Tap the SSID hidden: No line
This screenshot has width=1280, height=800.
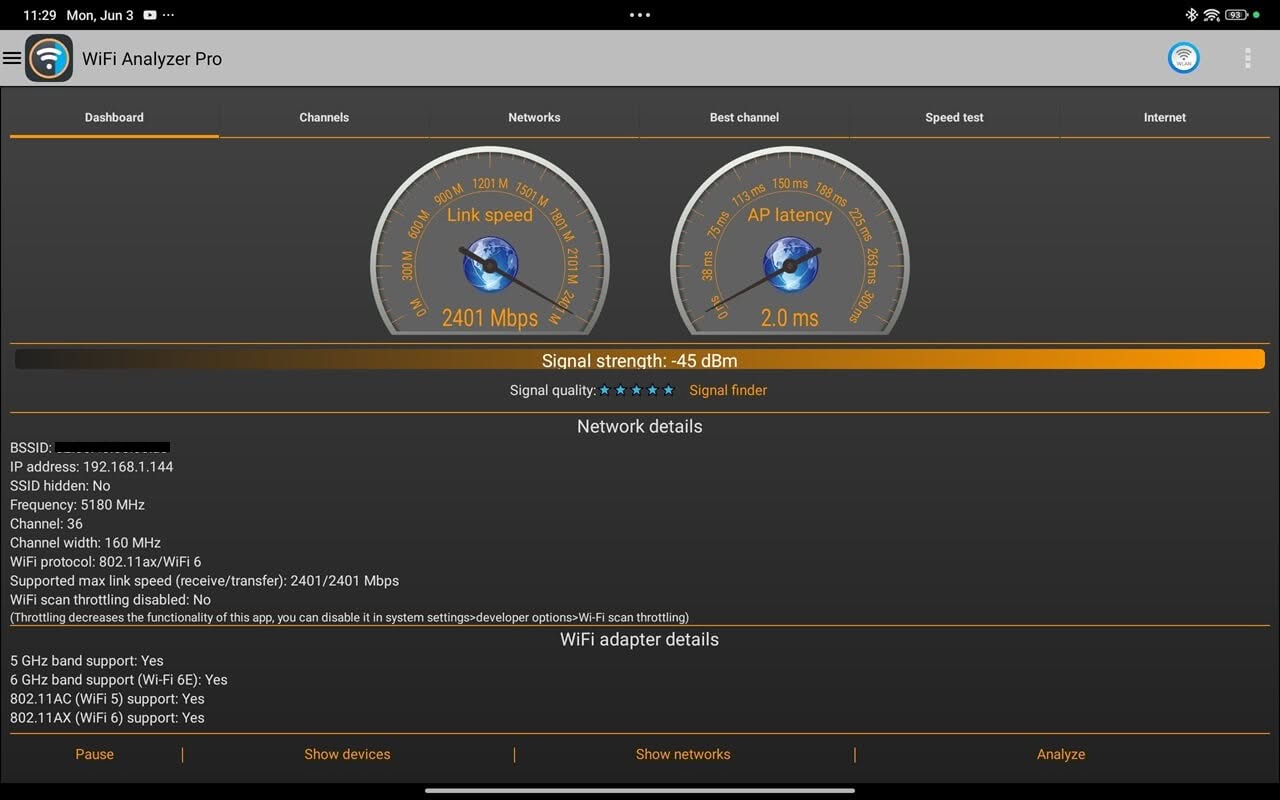[60, 486]
